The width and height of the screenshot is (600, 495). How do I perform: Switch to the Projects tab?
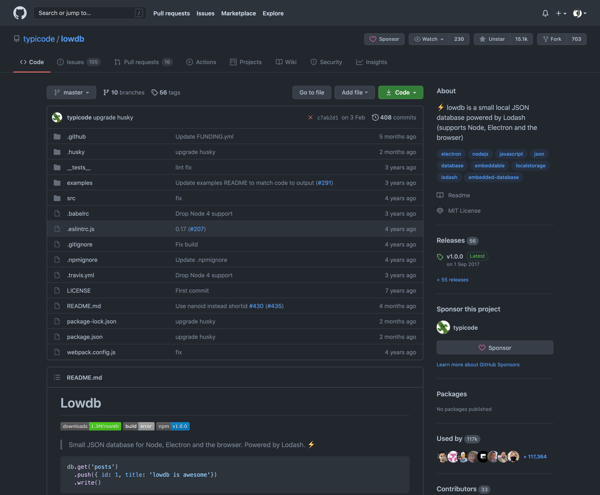pos(246,62)
